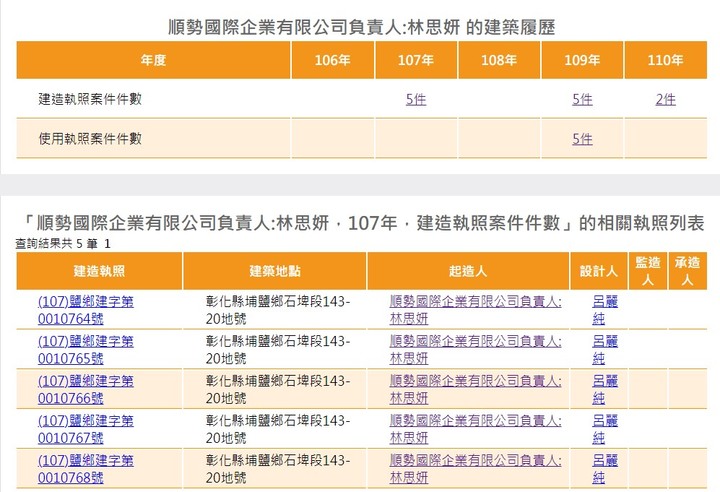Select the 年度 column header
720x492 pixels.
click(x=153, y=60)
